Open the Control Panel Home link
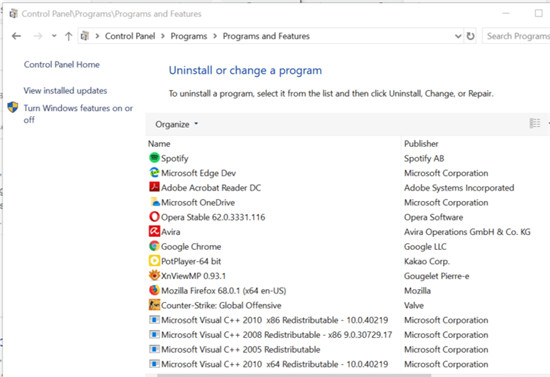 (62, 65)
